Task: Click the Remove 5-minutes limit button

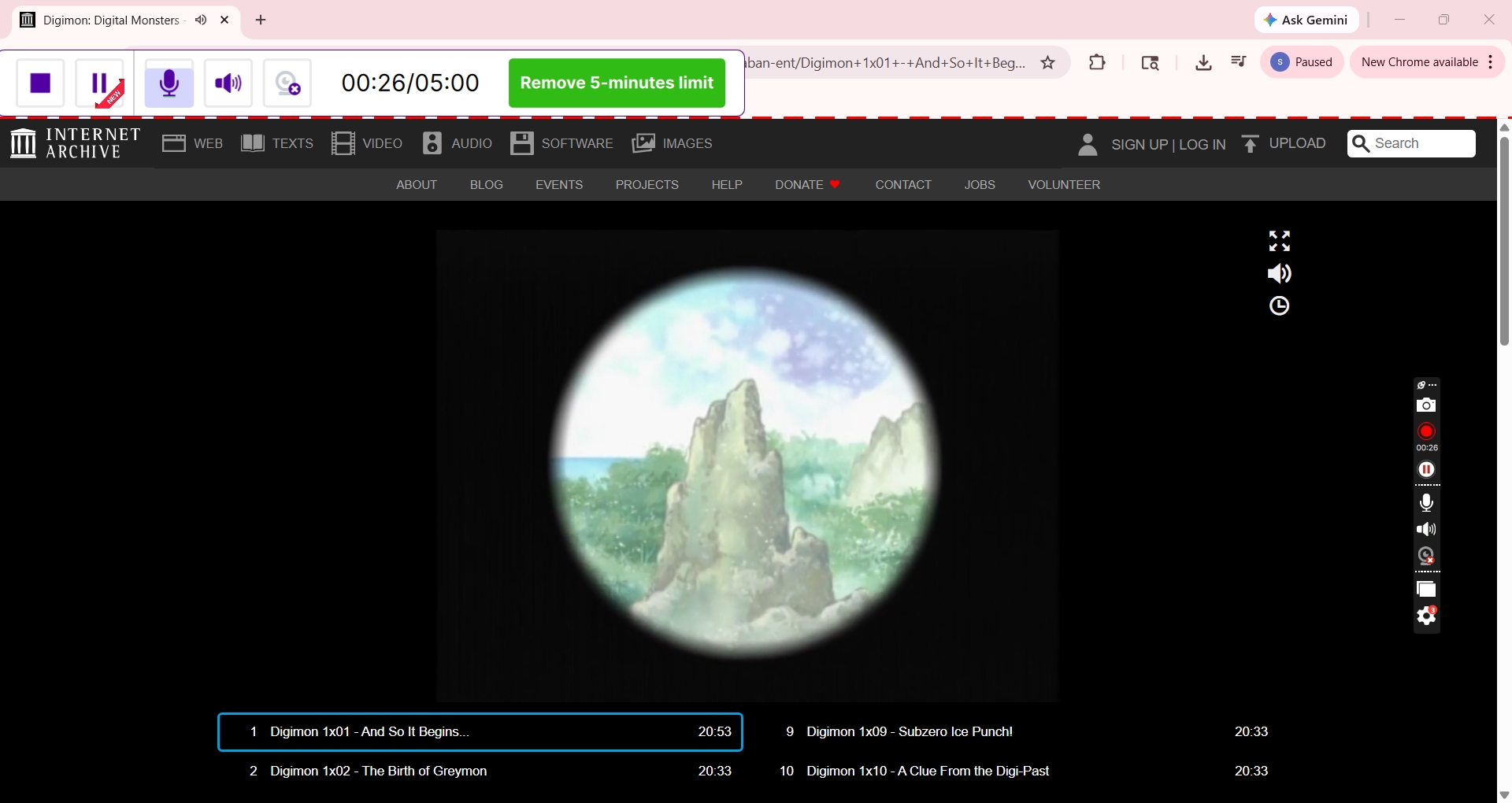Action: tap(617, 82)
